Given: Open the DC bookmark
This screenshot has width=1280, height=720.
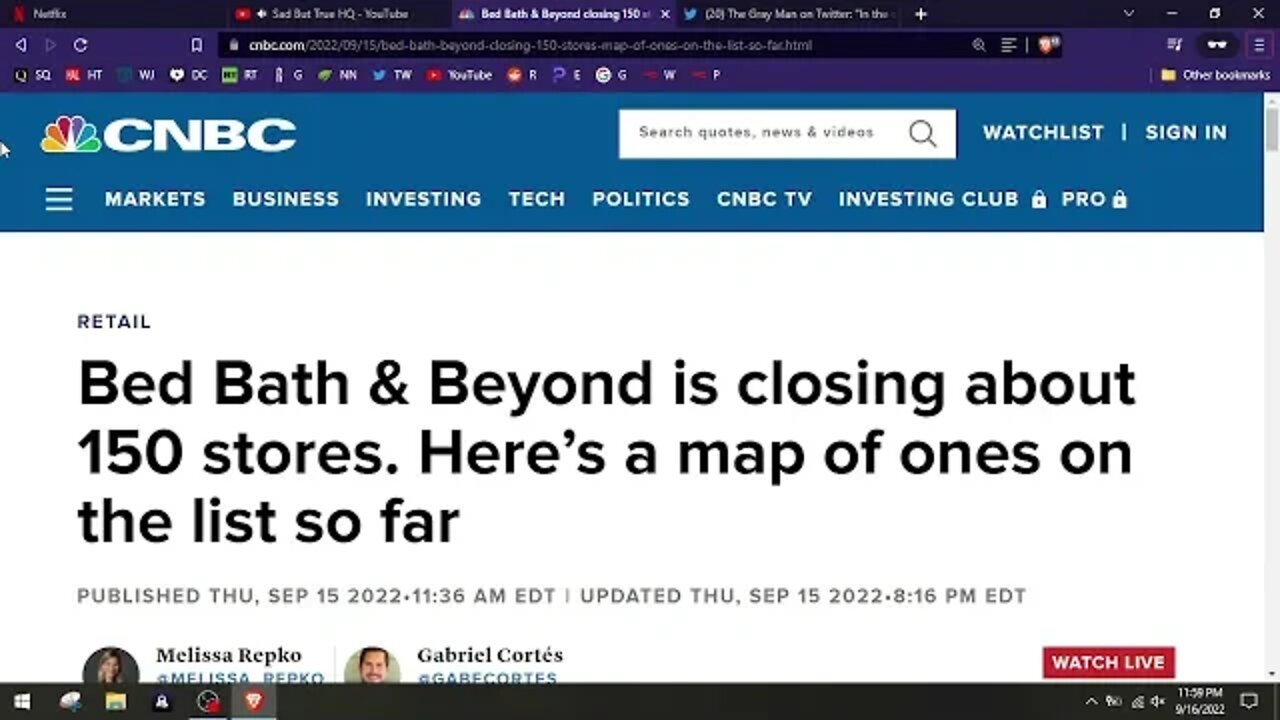Looking at the screenshot, I should [188, 75].
